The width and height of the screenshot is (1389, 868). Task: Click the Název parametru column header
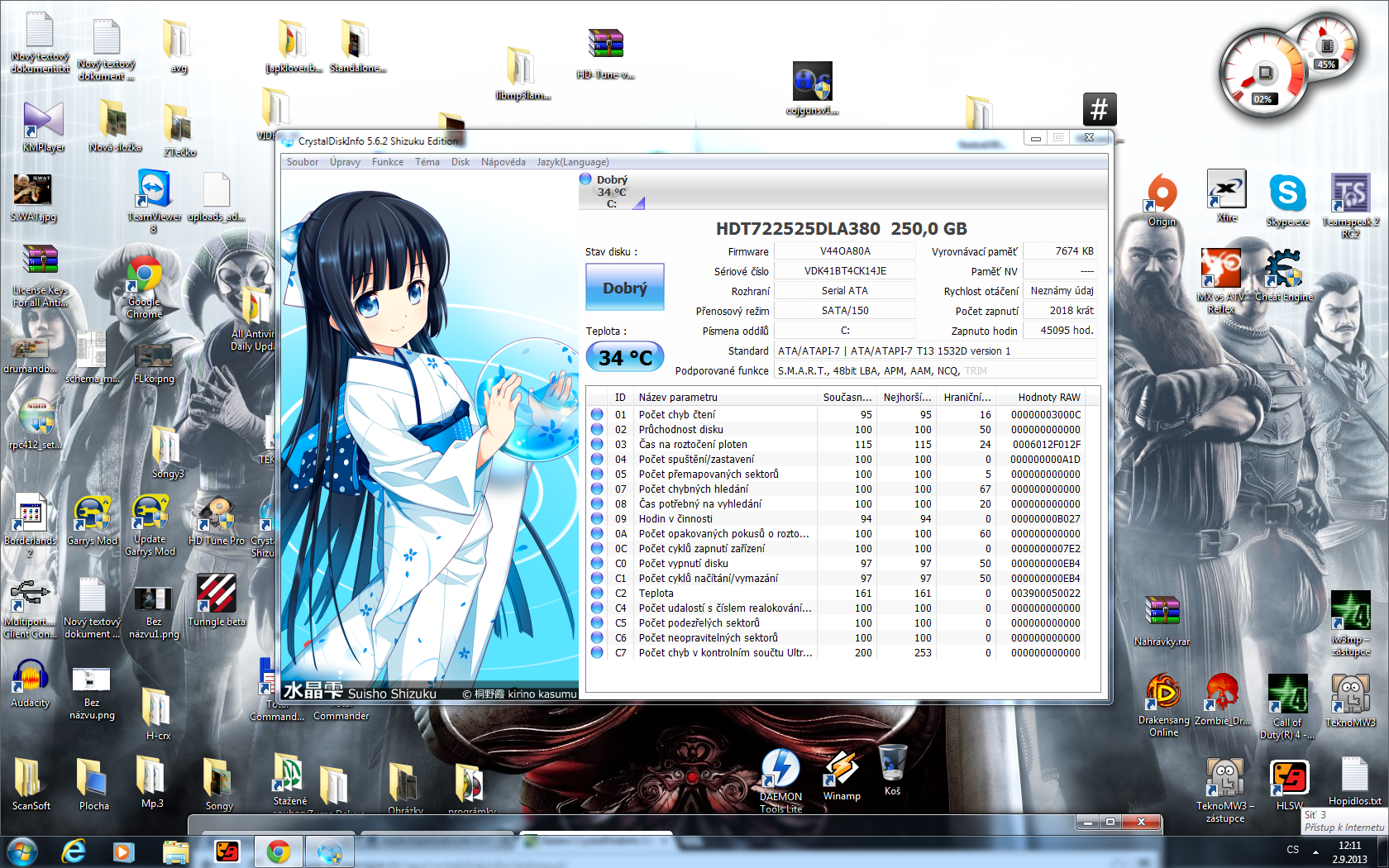pyautogui.click(x=726, y=397)
